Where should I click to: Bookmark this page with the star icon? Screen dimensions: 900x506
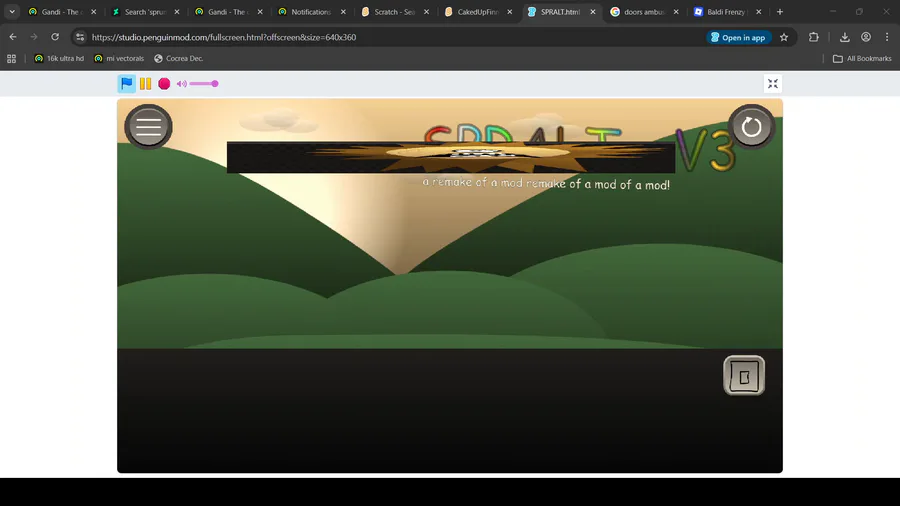point(784,37)
